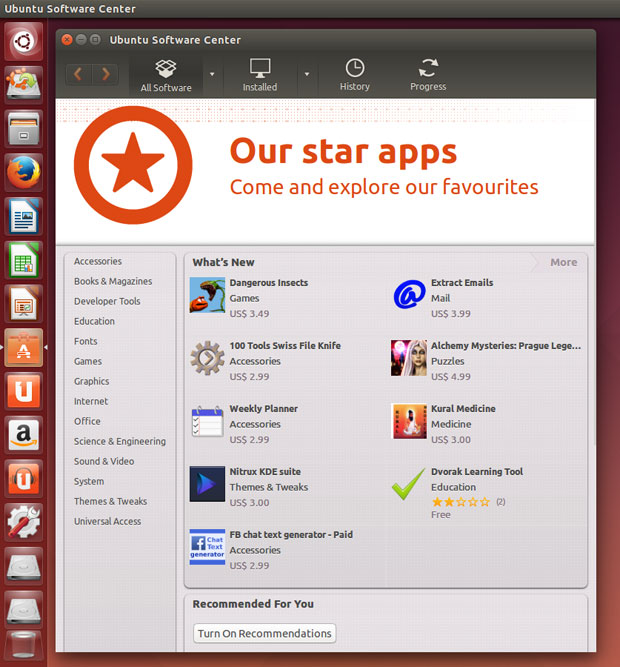Show Installed software
The width and height of the screenshot is (620, 667).
[260, 75]
